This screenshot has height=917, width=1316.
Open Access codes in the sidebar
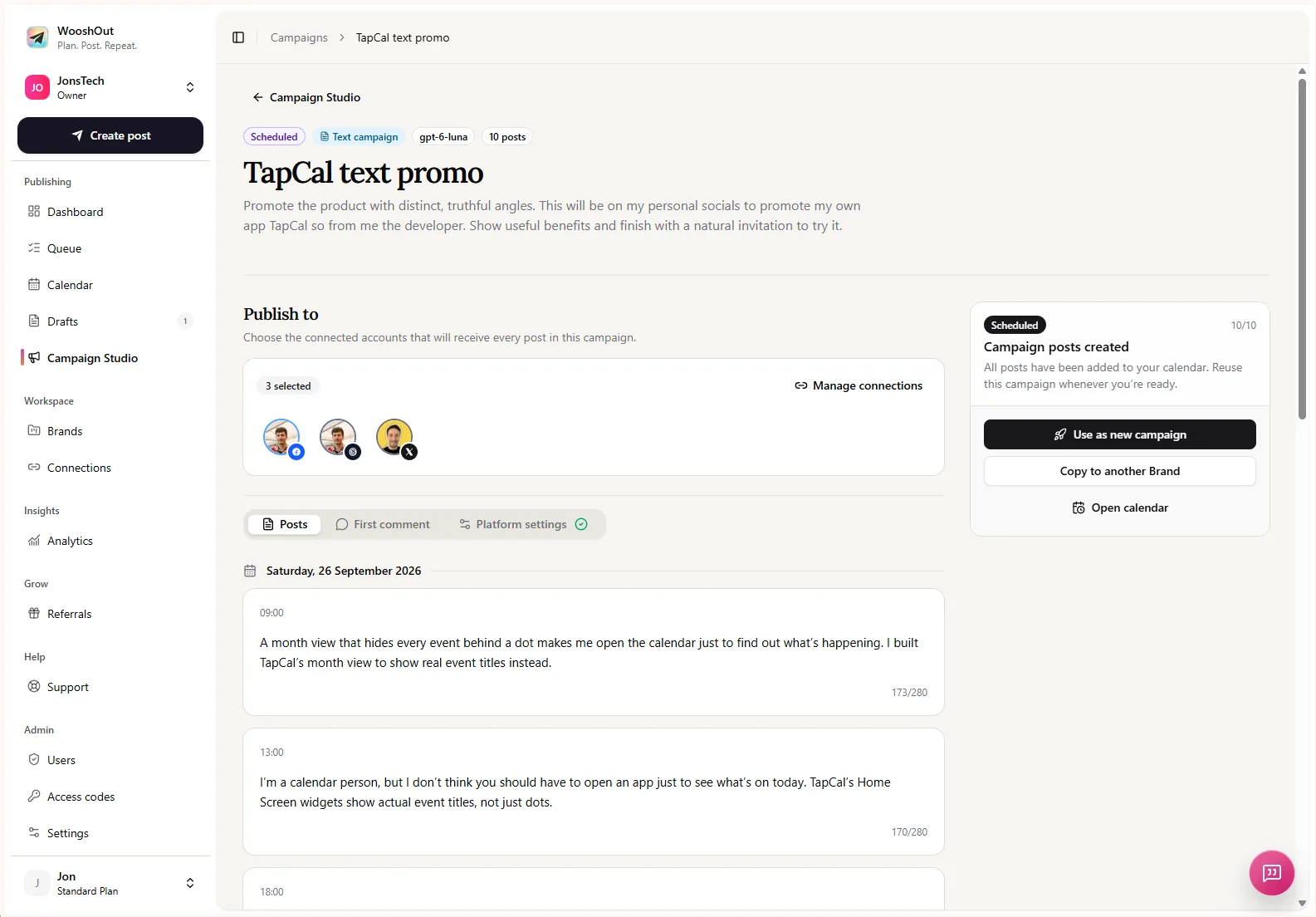110,797
